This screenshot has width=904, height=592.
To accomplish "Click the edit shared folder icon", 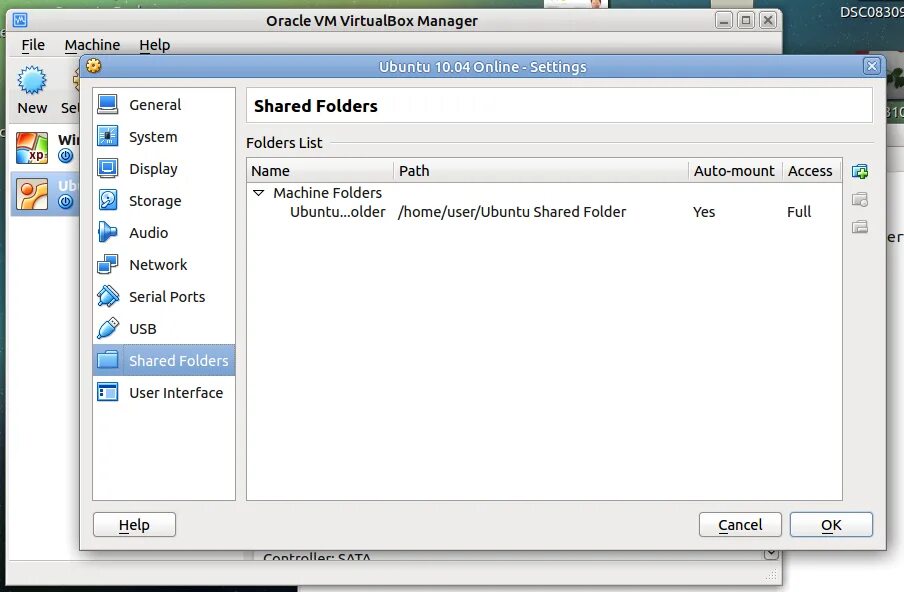I will tap(860, 199).
